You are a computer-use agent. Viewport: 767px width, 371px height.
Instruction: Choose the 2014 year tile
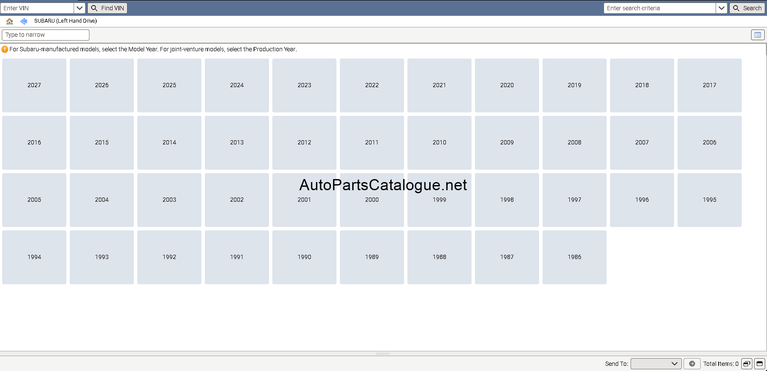(169, 142)
